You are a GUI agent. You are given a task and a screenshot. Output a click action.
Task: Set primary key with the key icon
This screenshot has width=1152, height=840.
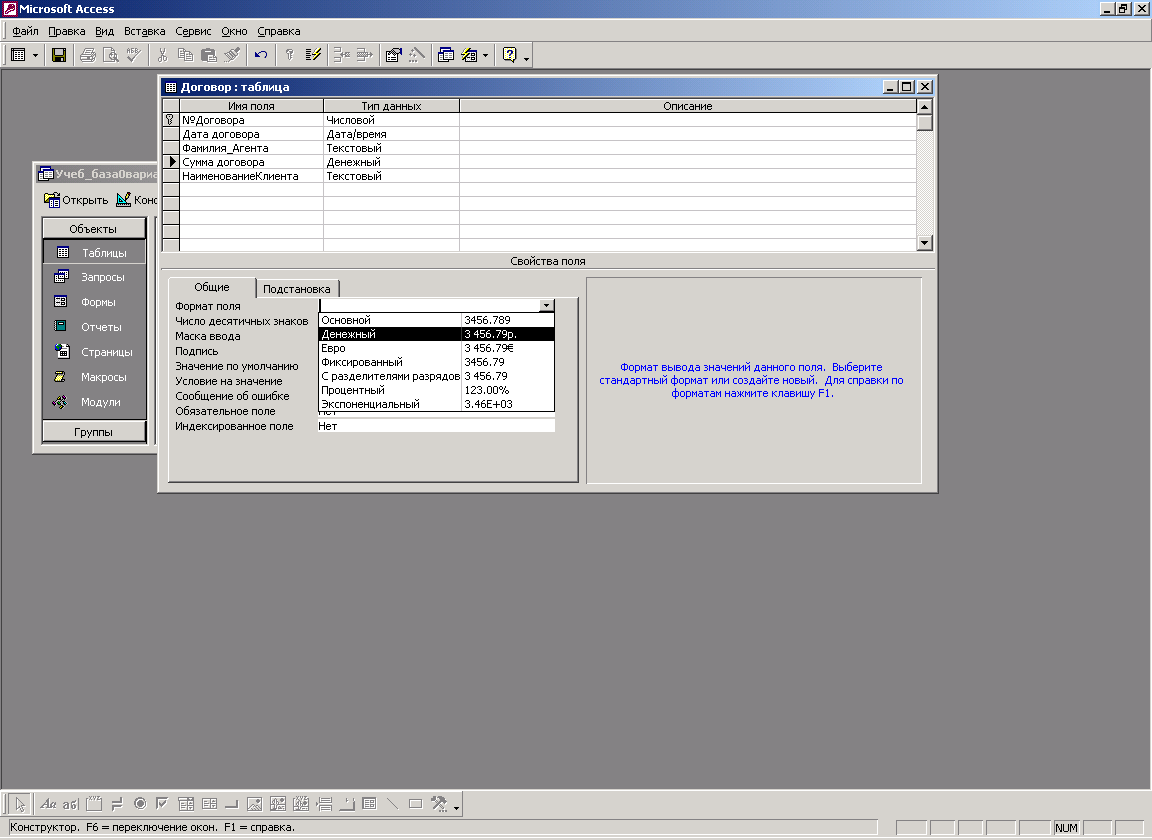pos(289,55)
